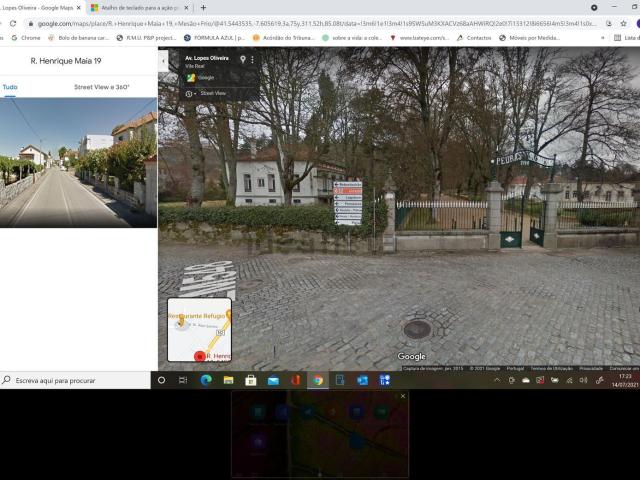Click the R. Henrique Maia 19 title
The height and width of the screenshot is (480, 640).
66,61
